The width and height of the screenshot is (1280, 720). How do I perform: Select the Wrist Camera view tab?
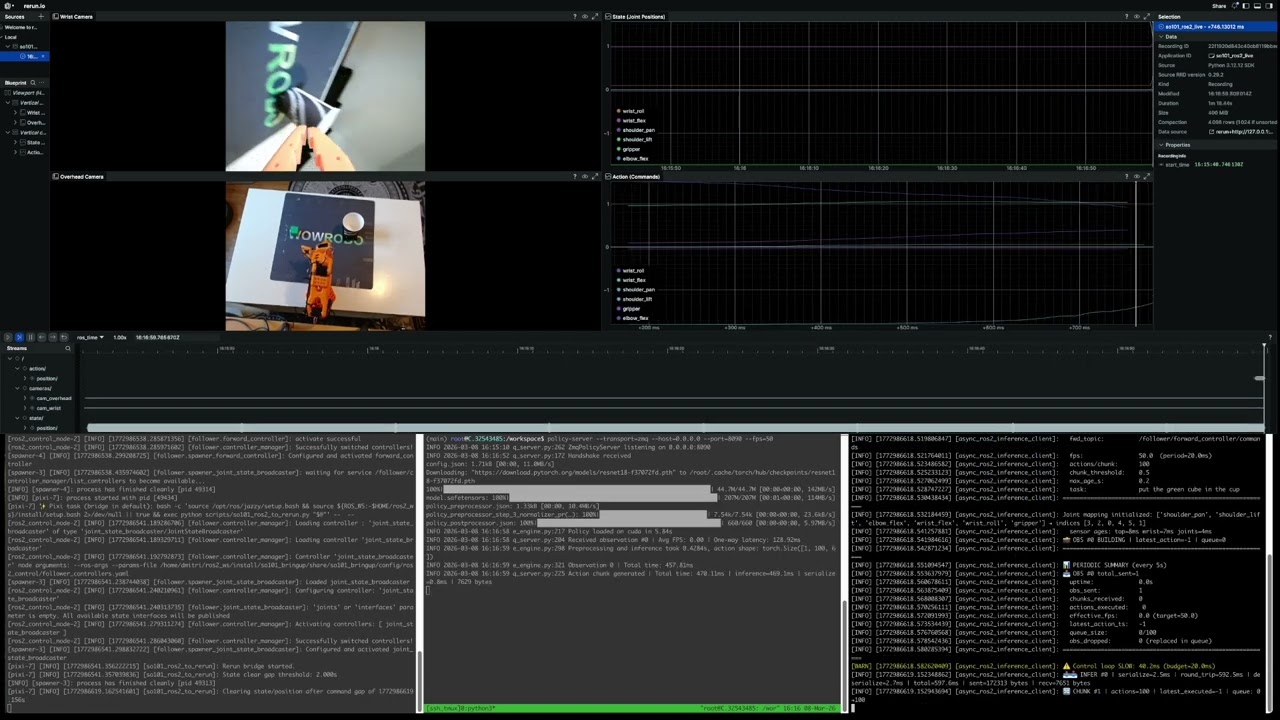[x=73, y=16]
